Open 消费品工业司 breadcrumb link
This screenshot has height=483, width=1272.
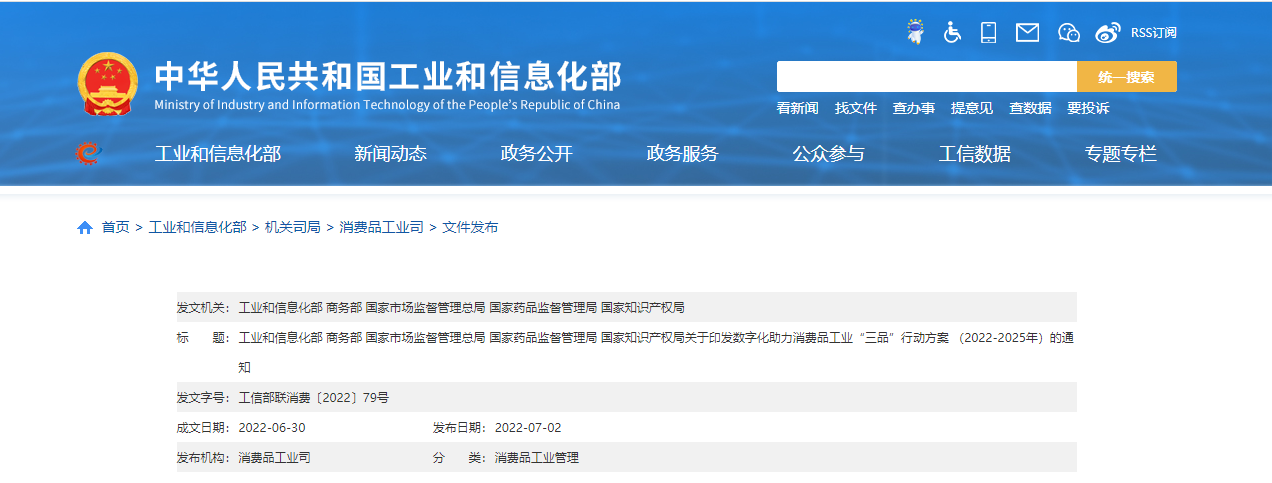pos(381,227)
